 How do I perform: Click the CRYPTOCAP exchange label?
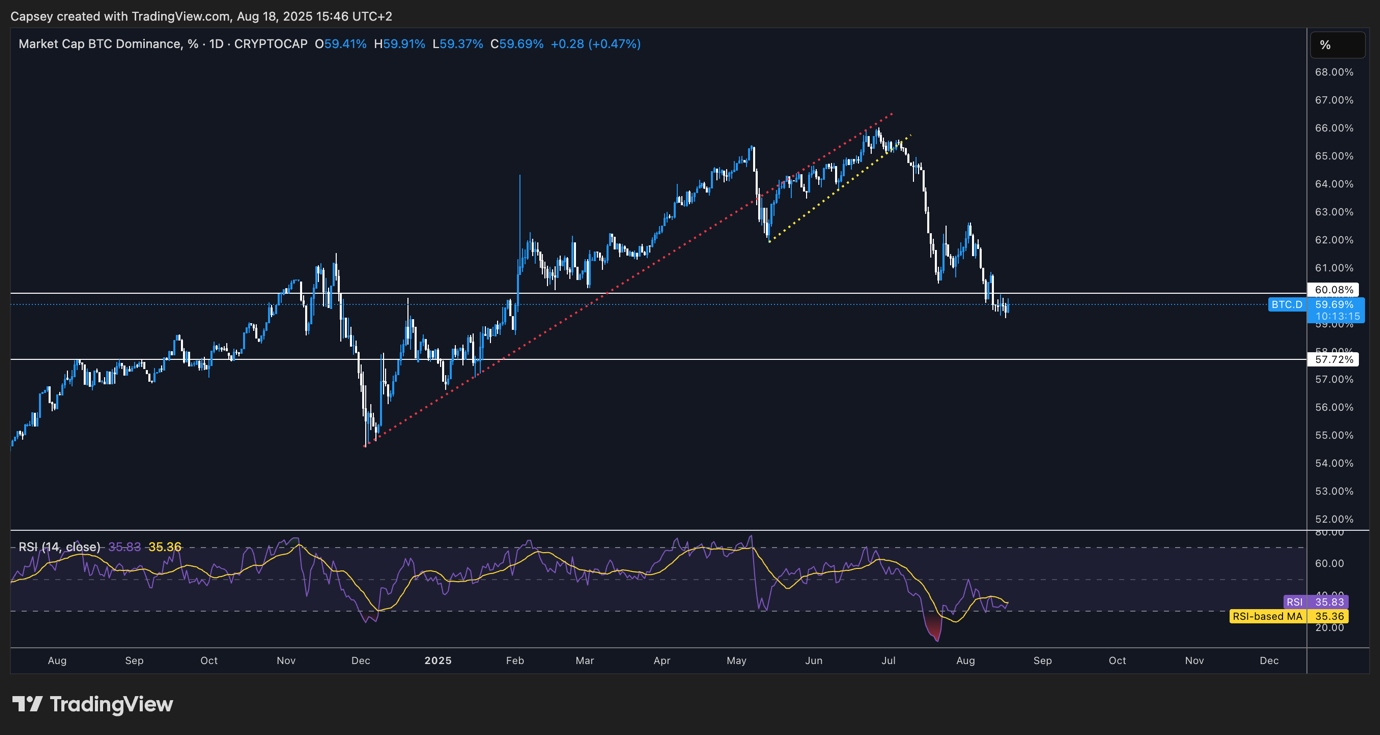[x=271, y=44]
